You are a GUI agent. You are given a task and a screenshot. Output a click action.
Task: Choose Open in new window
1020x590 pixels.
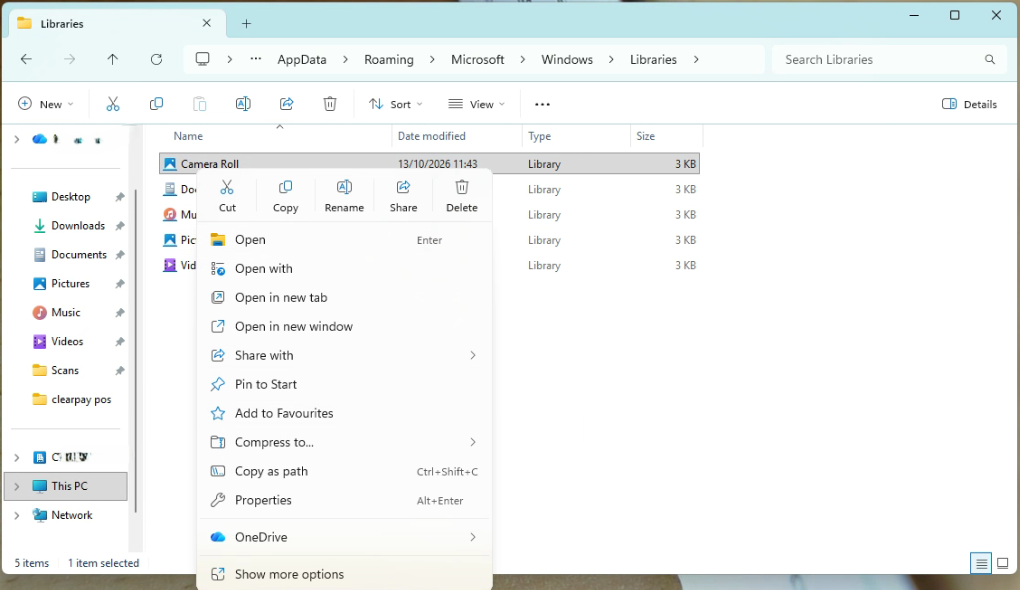coord(344,327)
